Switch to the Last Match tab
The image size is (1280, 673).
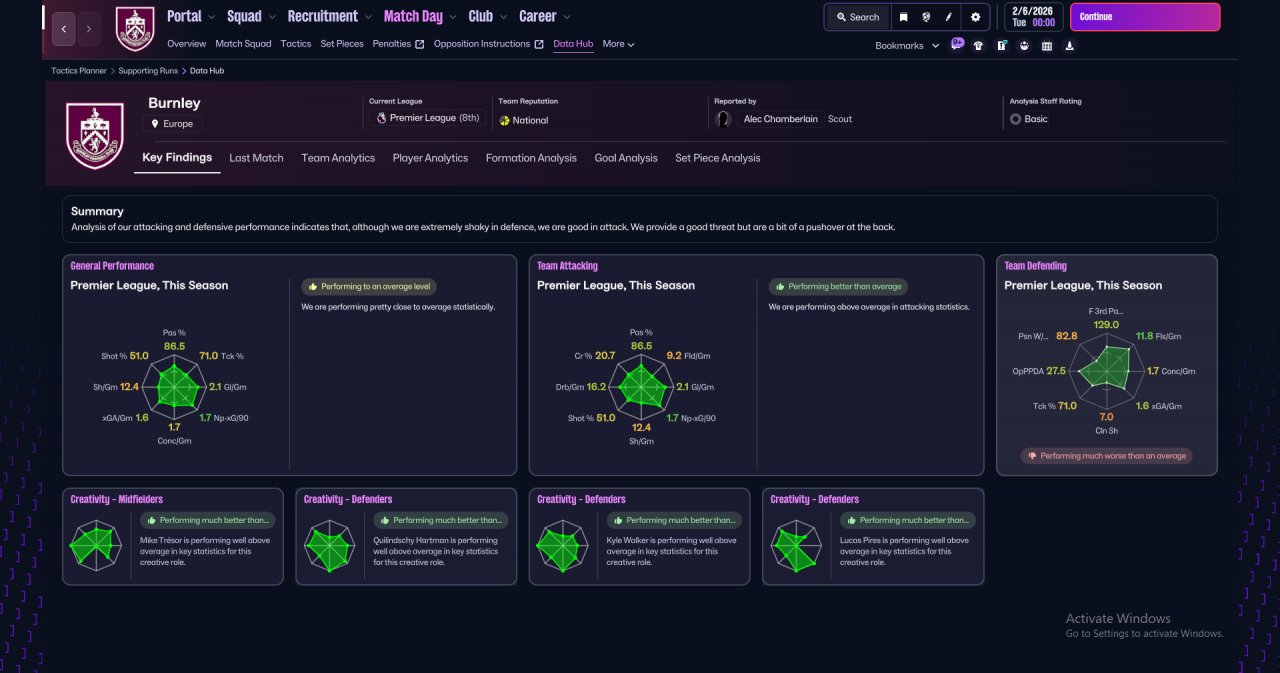click(256, 158)
